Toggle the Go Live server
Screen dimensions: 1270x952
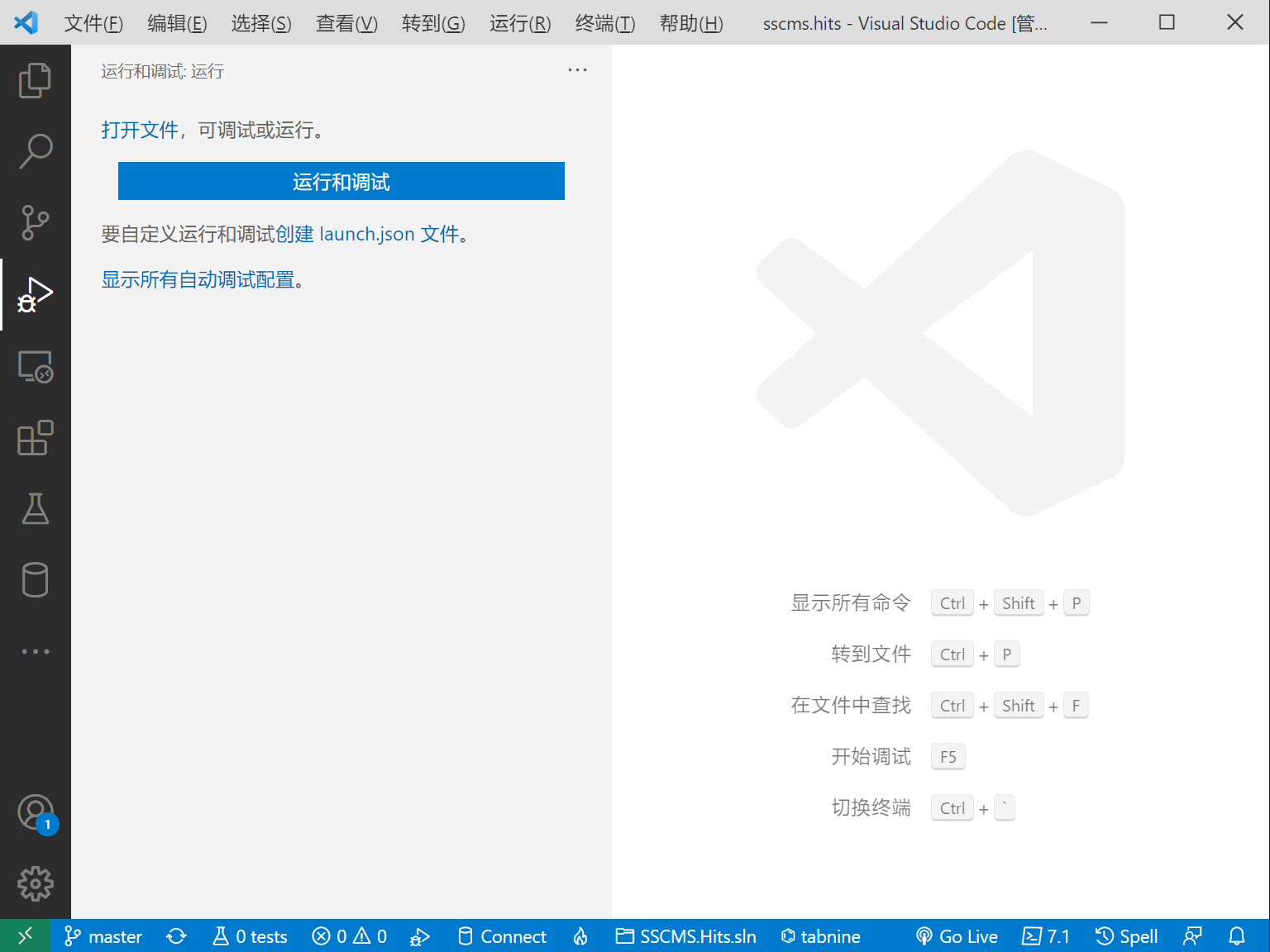[957, 935]
